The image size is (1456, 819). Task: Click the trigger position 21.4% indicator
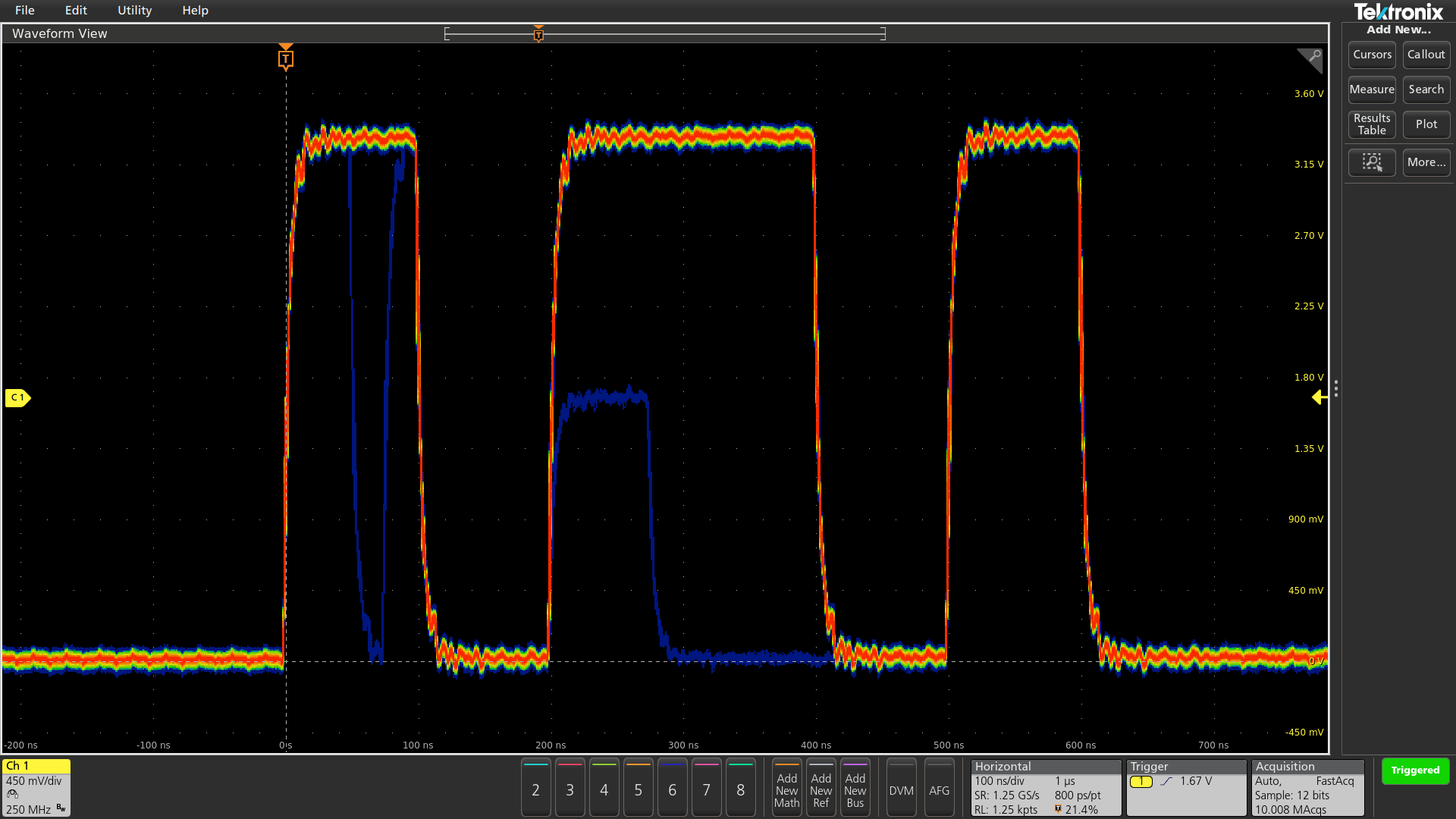(1076, 809)
